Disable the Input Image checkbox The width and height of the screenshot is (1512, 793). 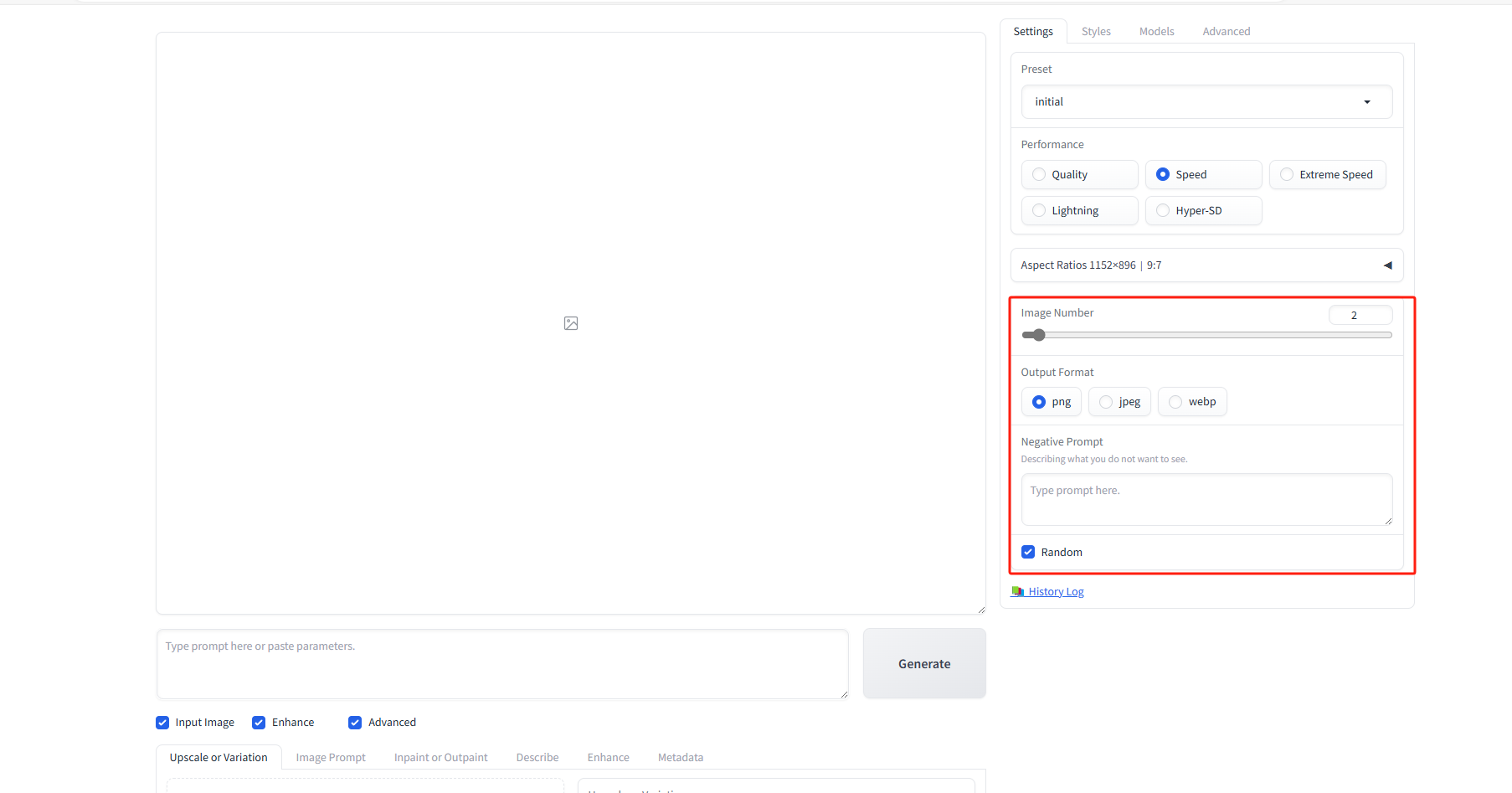(162, 723)
